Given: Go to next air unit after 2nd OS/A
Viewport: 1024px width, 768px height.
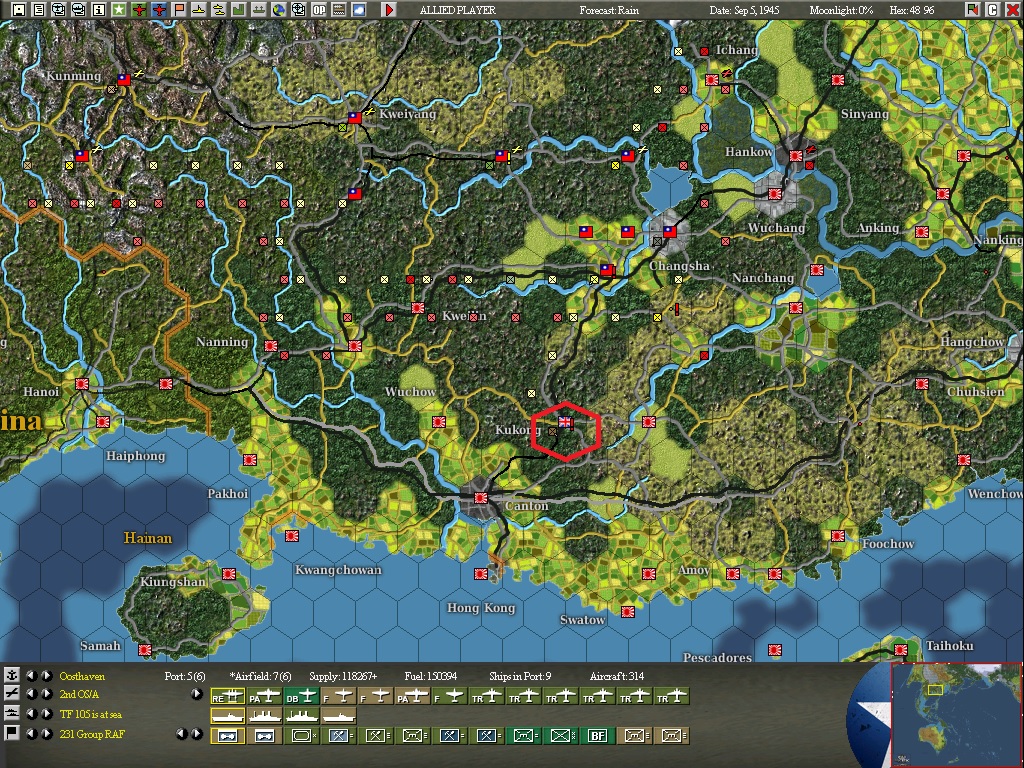Looking at the screenshot, I should pyautogui.click(x=46, y=694).
